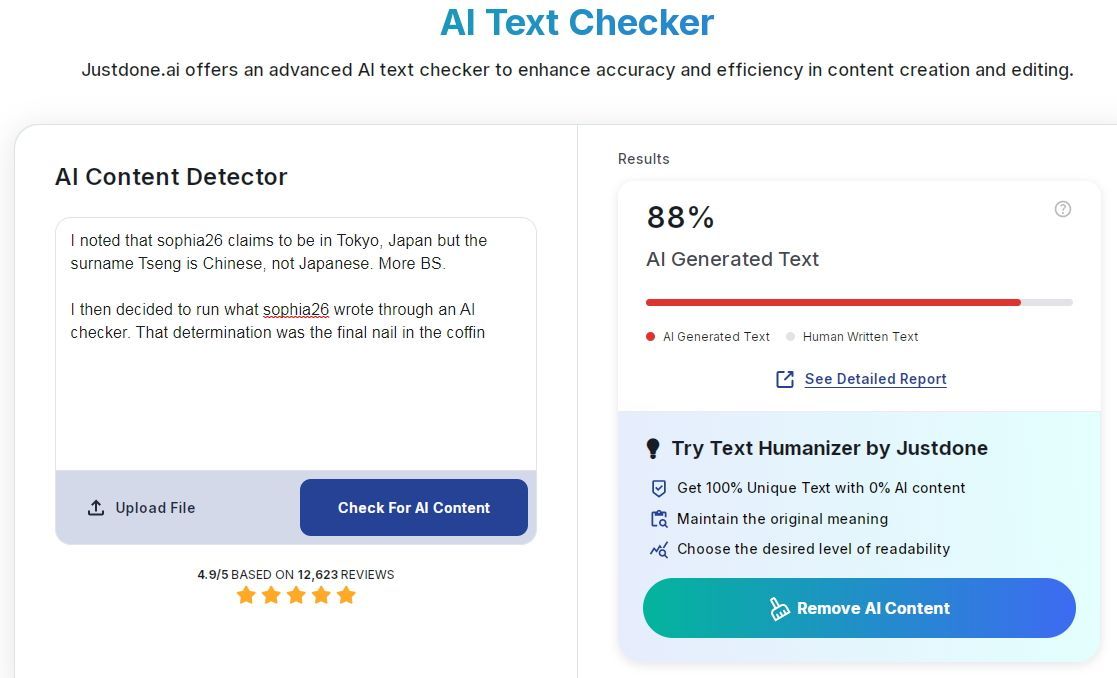Click the Upload File label
The width and height of the screenshot is (1117, 678).
pos(155,508)
